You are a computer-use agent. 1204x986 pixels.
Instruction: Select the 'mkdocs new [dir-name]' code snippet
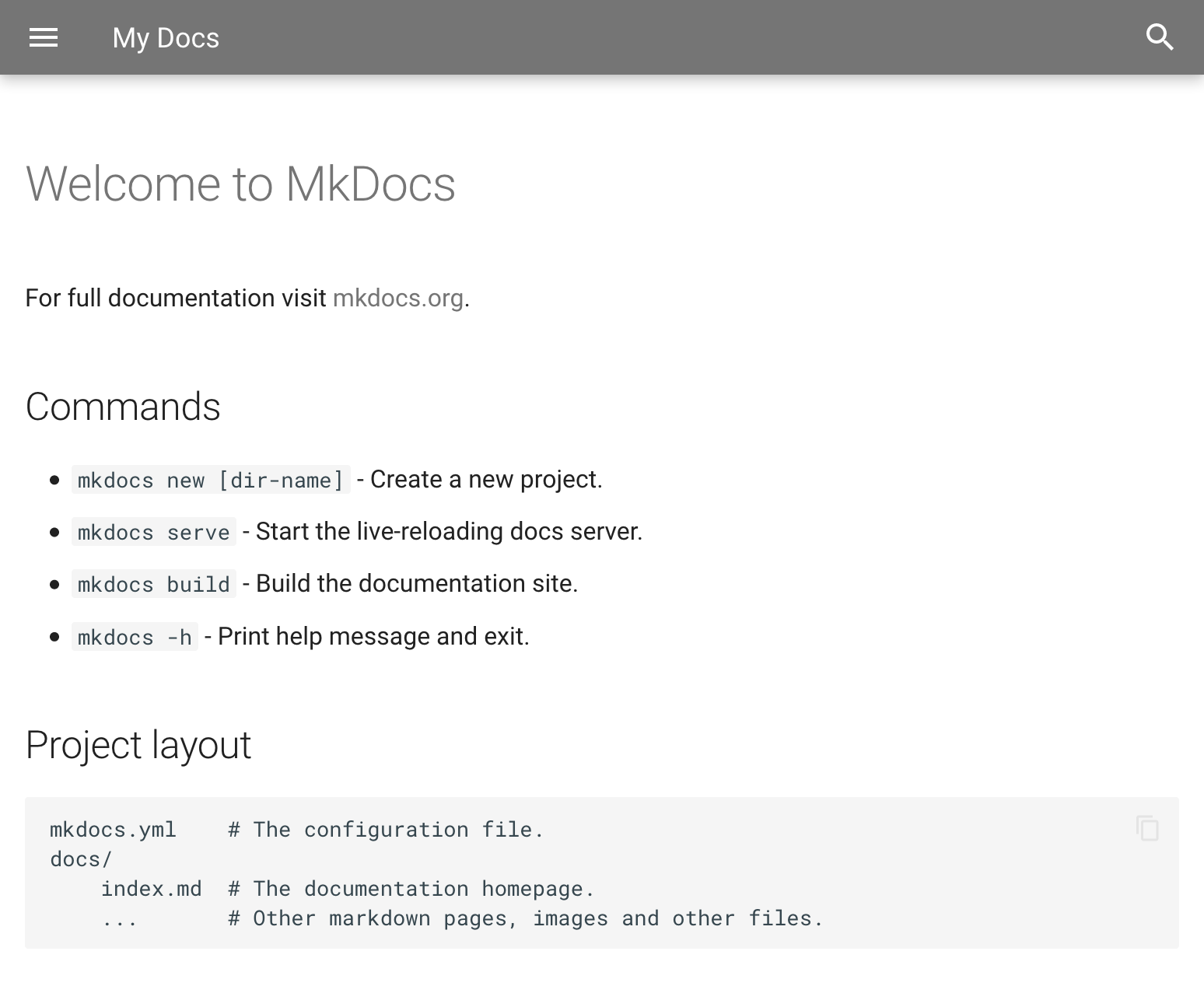(211, 480)
